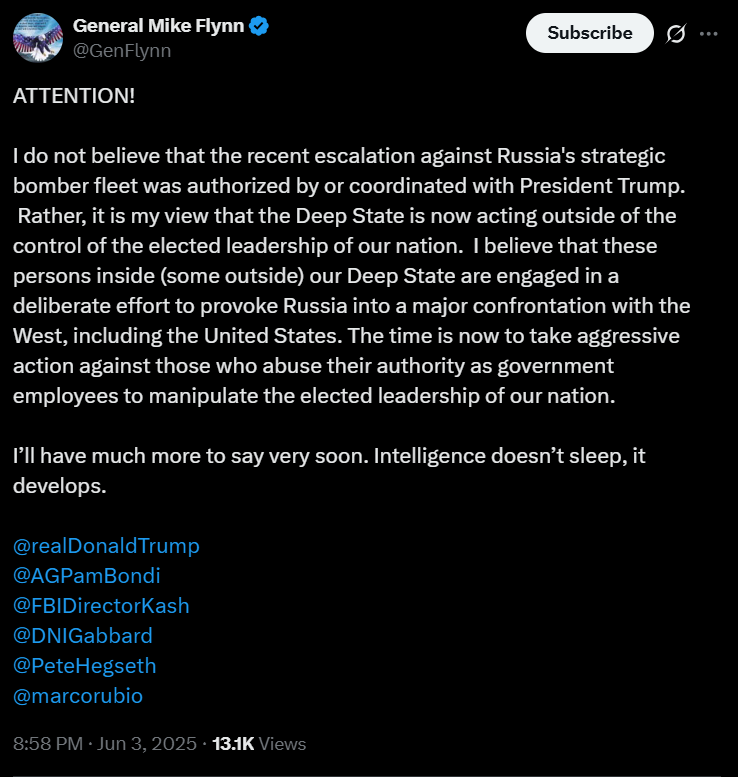Go to the @PeteHegseth profile mention

point(85,665)
